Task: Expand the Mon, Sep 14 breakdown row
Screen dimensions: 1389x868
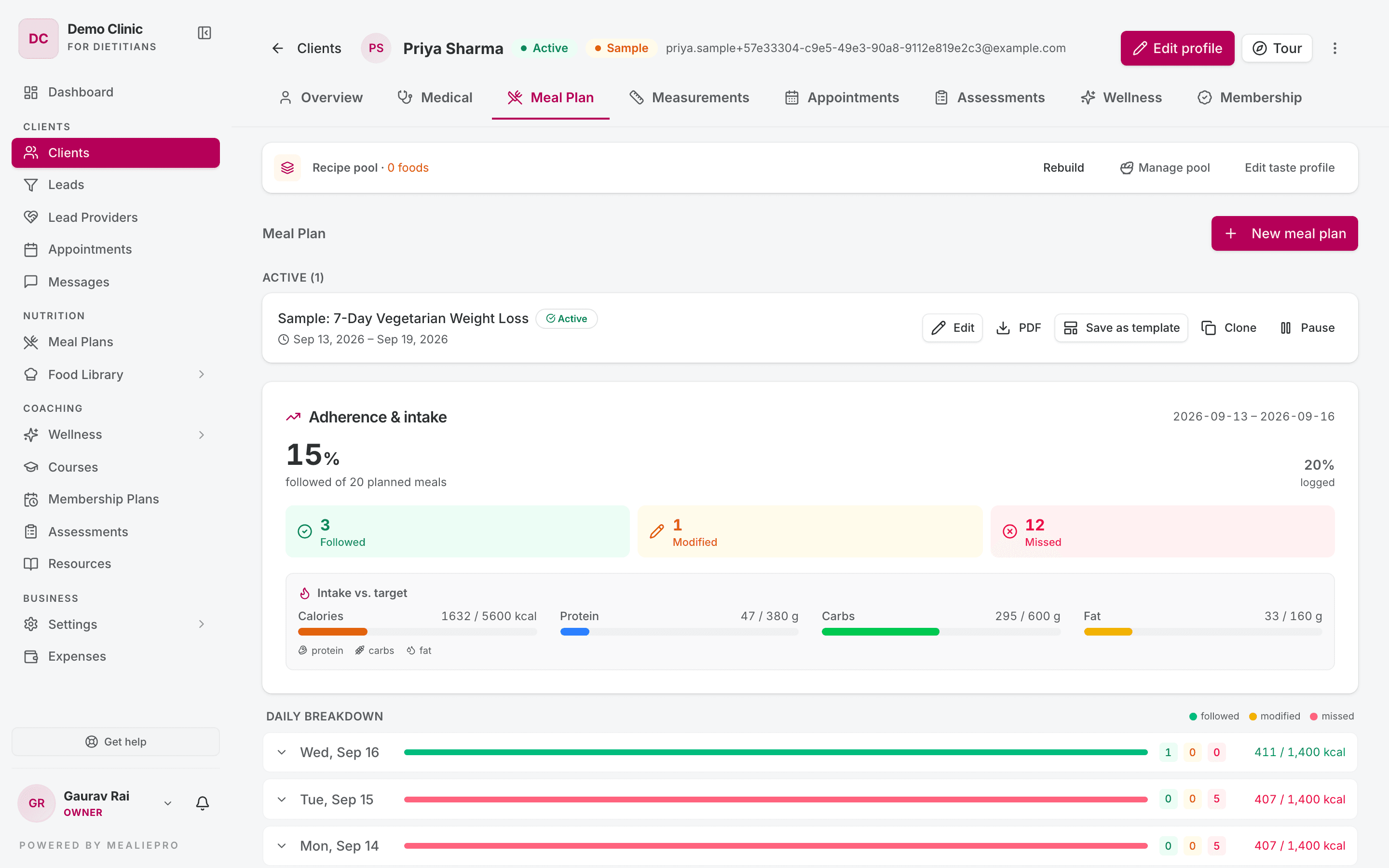Action: pos(282,846)
